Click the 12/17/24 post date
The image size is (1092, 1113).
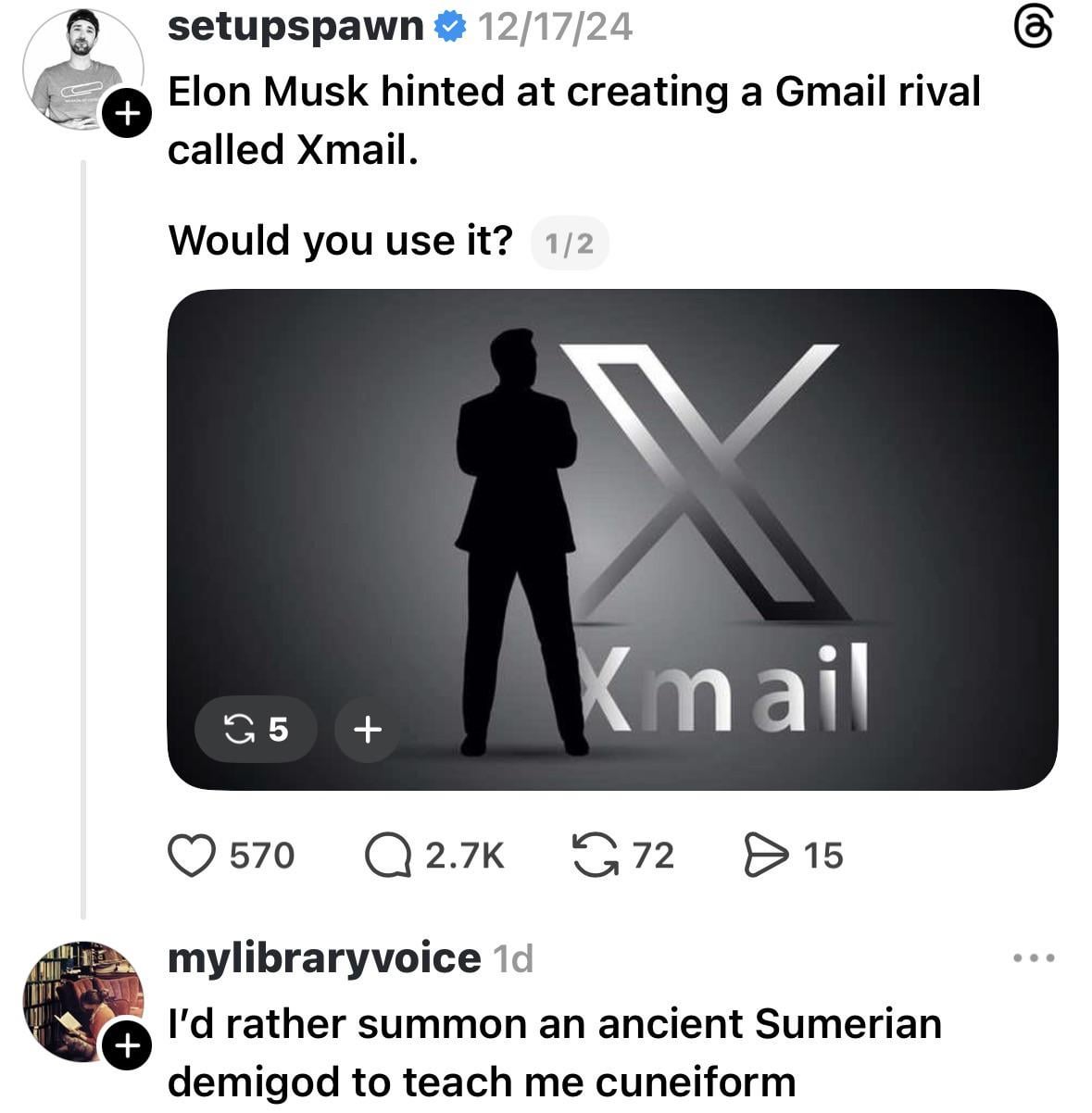(555, 28)
